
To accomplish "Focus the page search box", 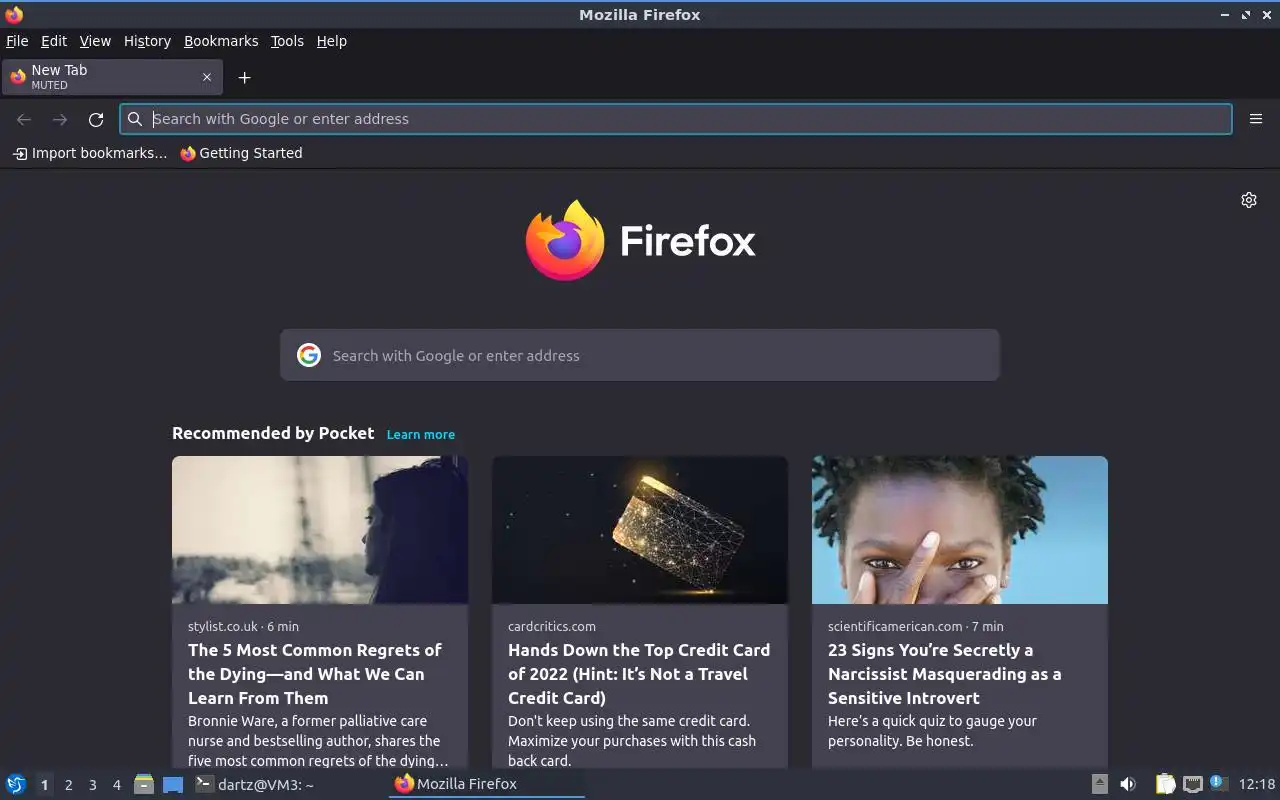I will tap(640, 355).
